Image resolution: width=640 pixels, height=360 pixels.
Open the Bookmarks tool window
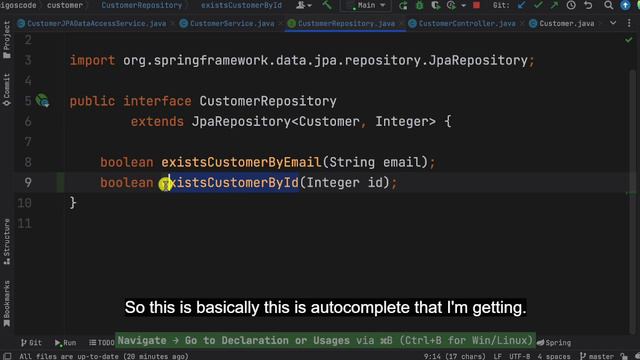coord(7,303)
